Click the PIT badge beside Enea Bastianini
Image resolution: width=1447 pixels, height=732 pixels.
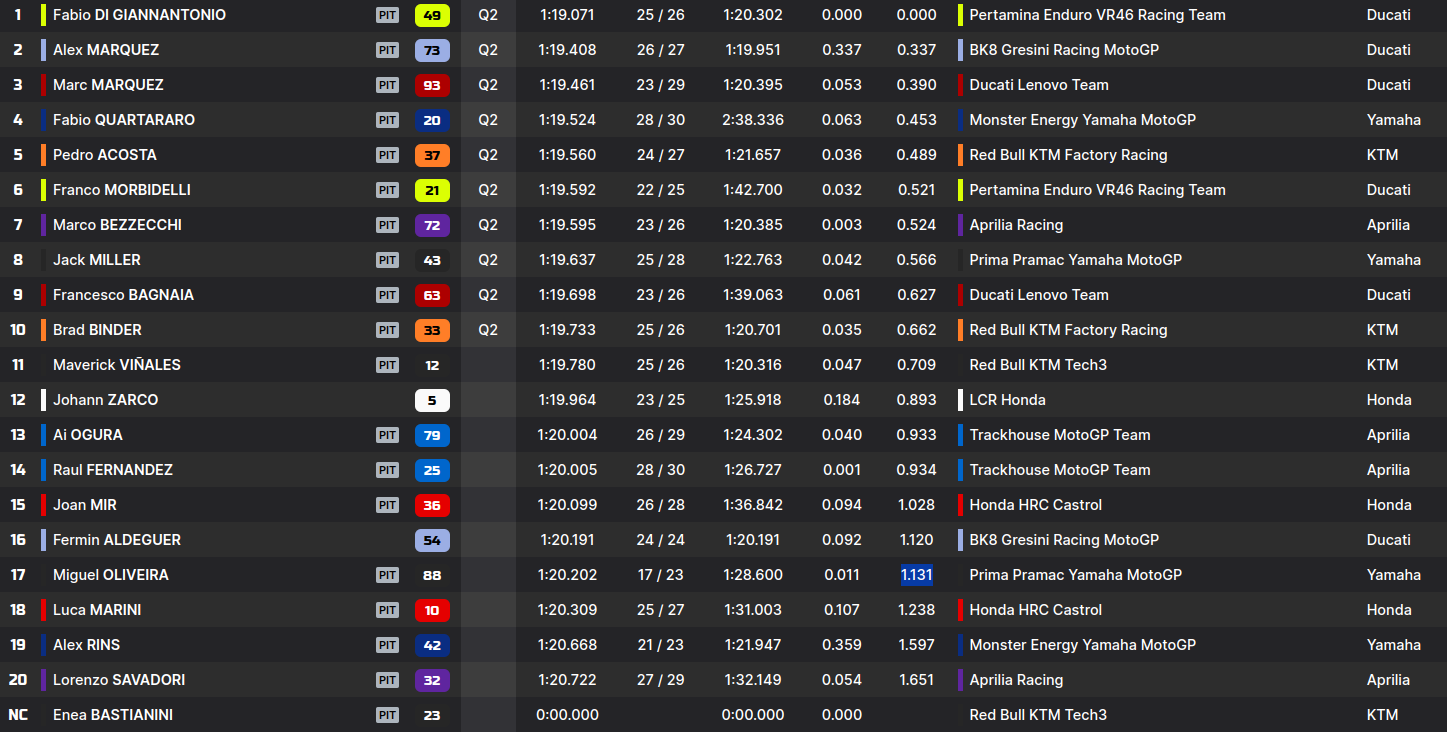387,715
